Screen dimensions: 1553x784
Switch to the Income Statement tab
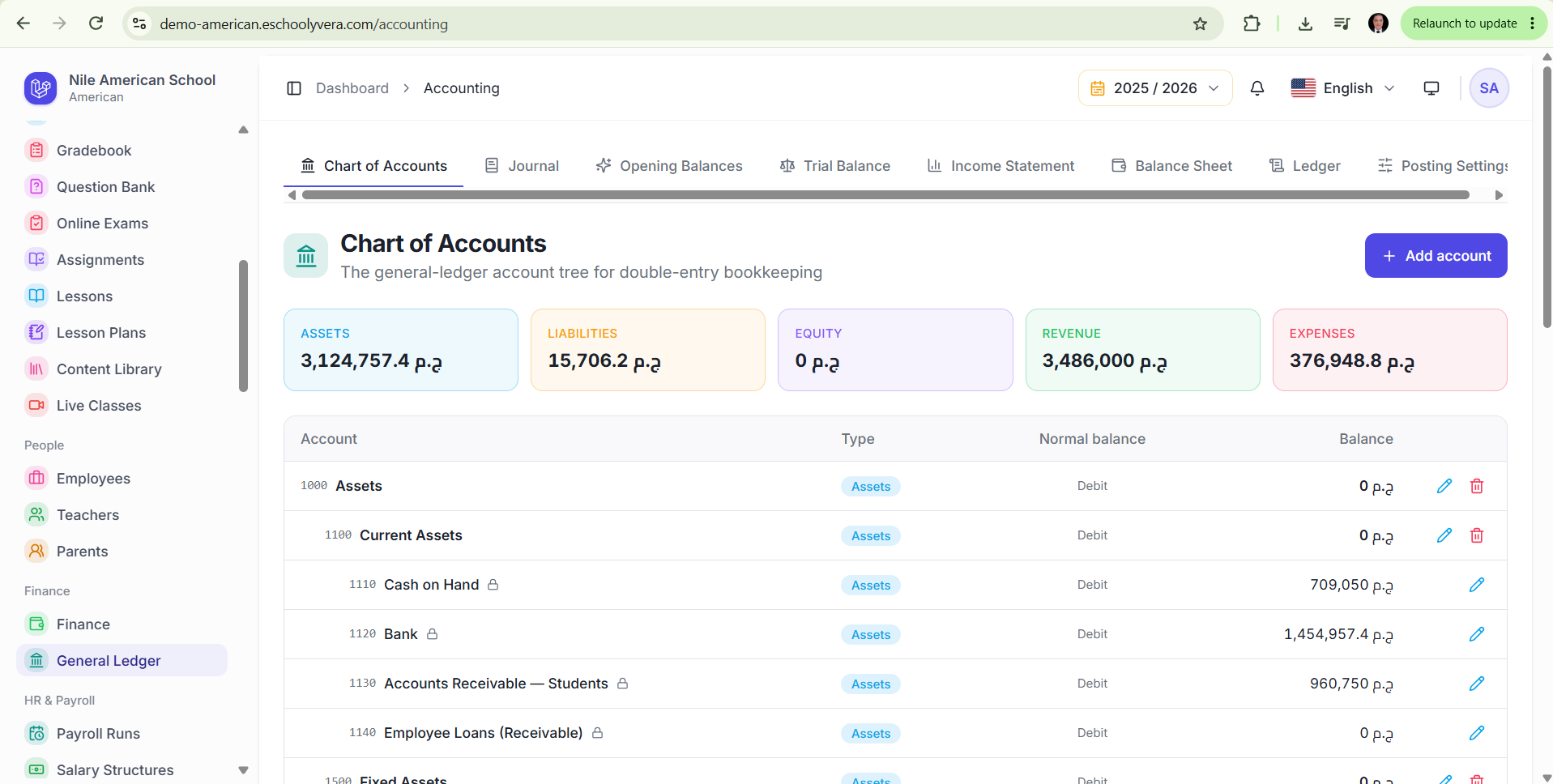(x=1000, y=166)
